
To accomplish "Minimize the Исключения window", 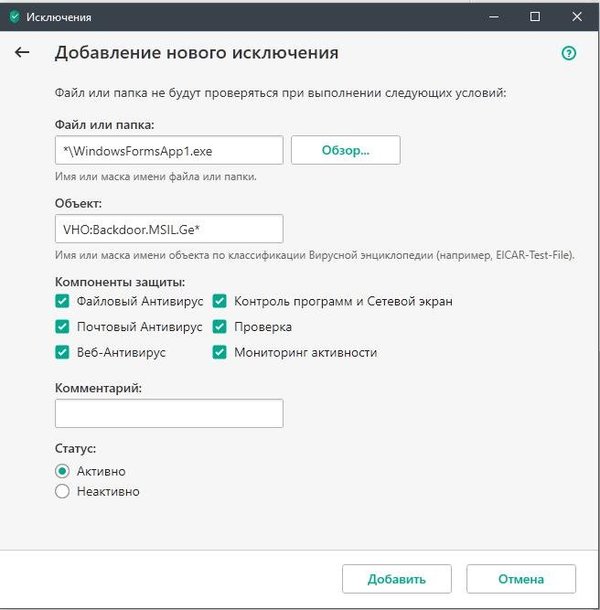I will tap(490, 17).
